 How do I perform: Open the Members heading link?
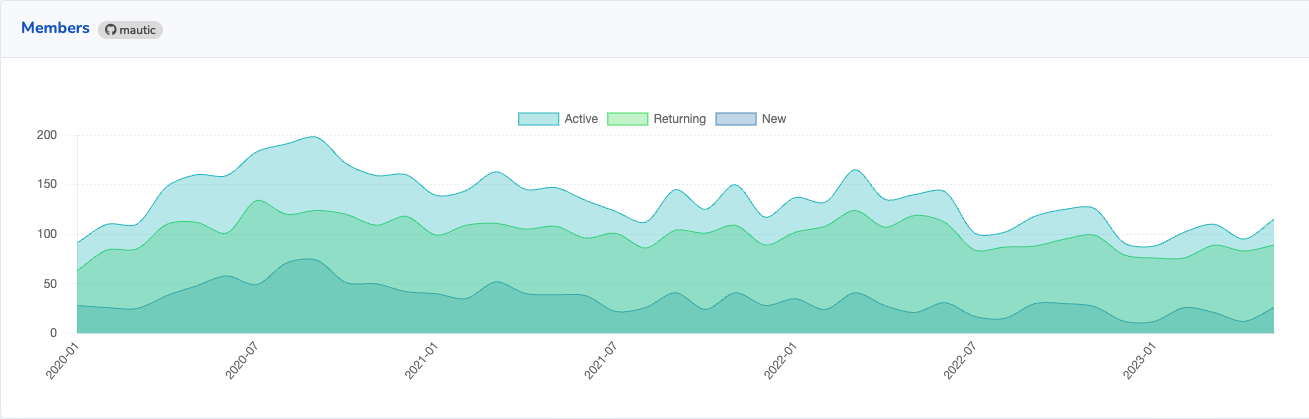coord(55,28)
